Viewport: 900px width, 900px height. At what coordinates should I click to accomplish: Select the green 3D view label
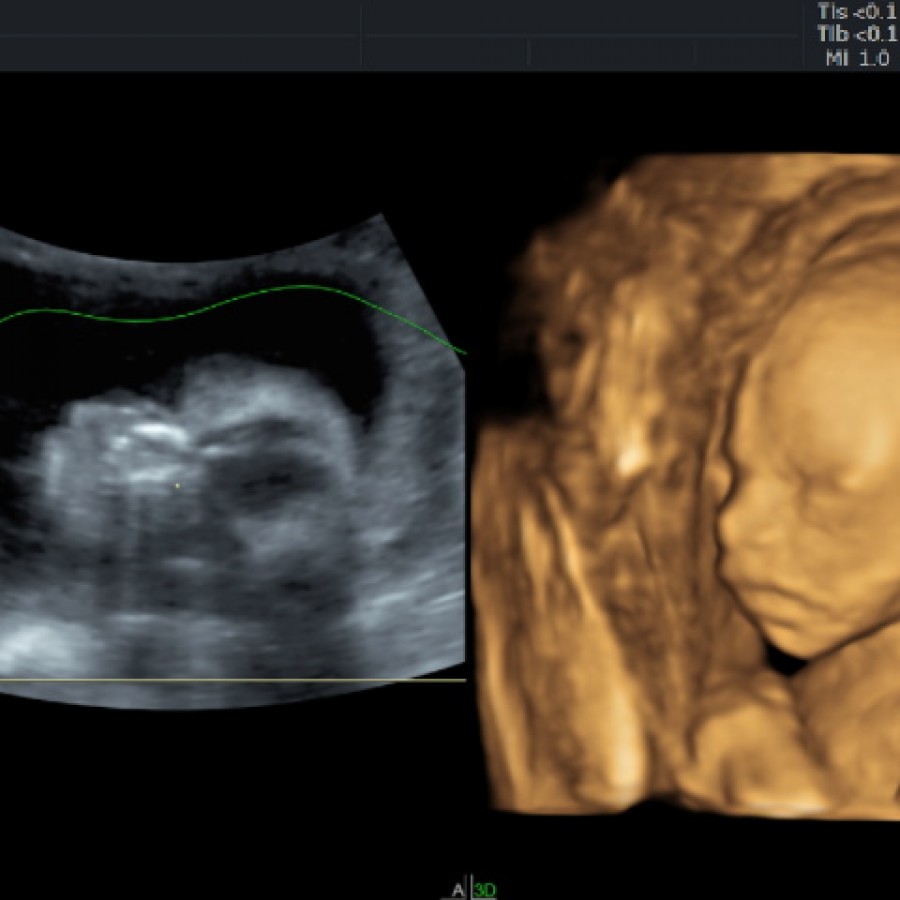(484, 890)
